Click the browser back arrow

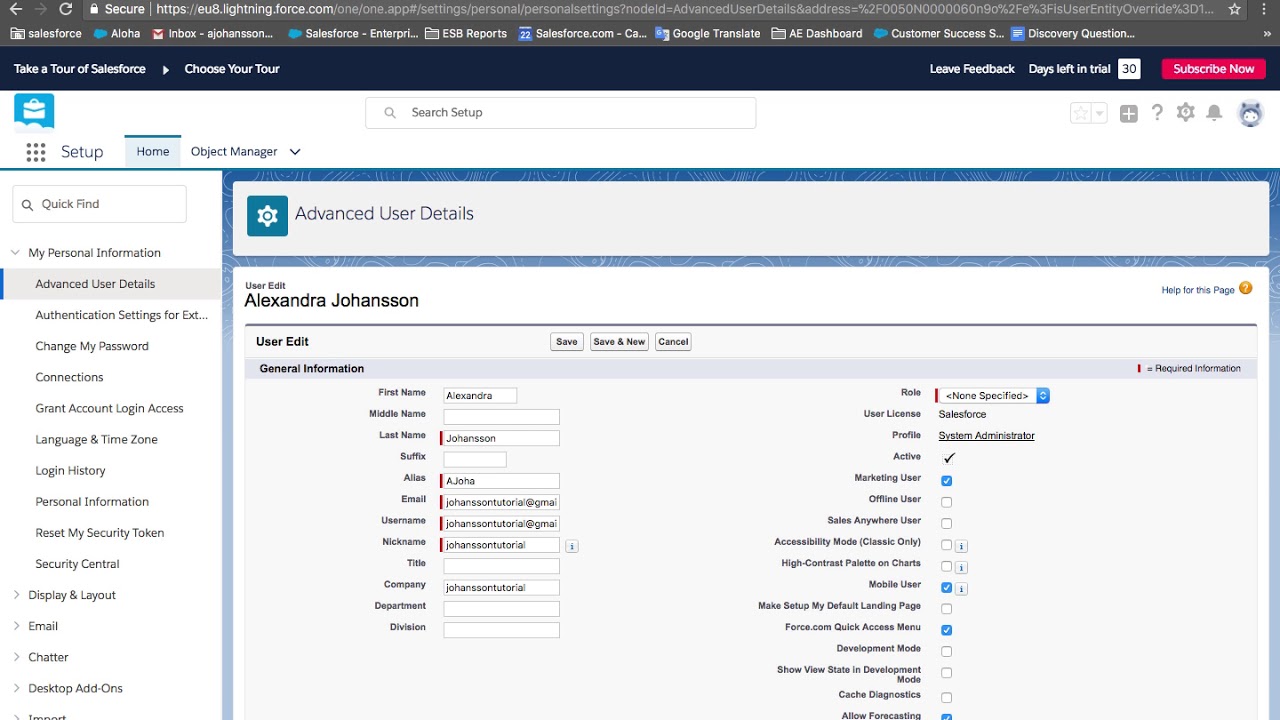click(x=16, y=9)
